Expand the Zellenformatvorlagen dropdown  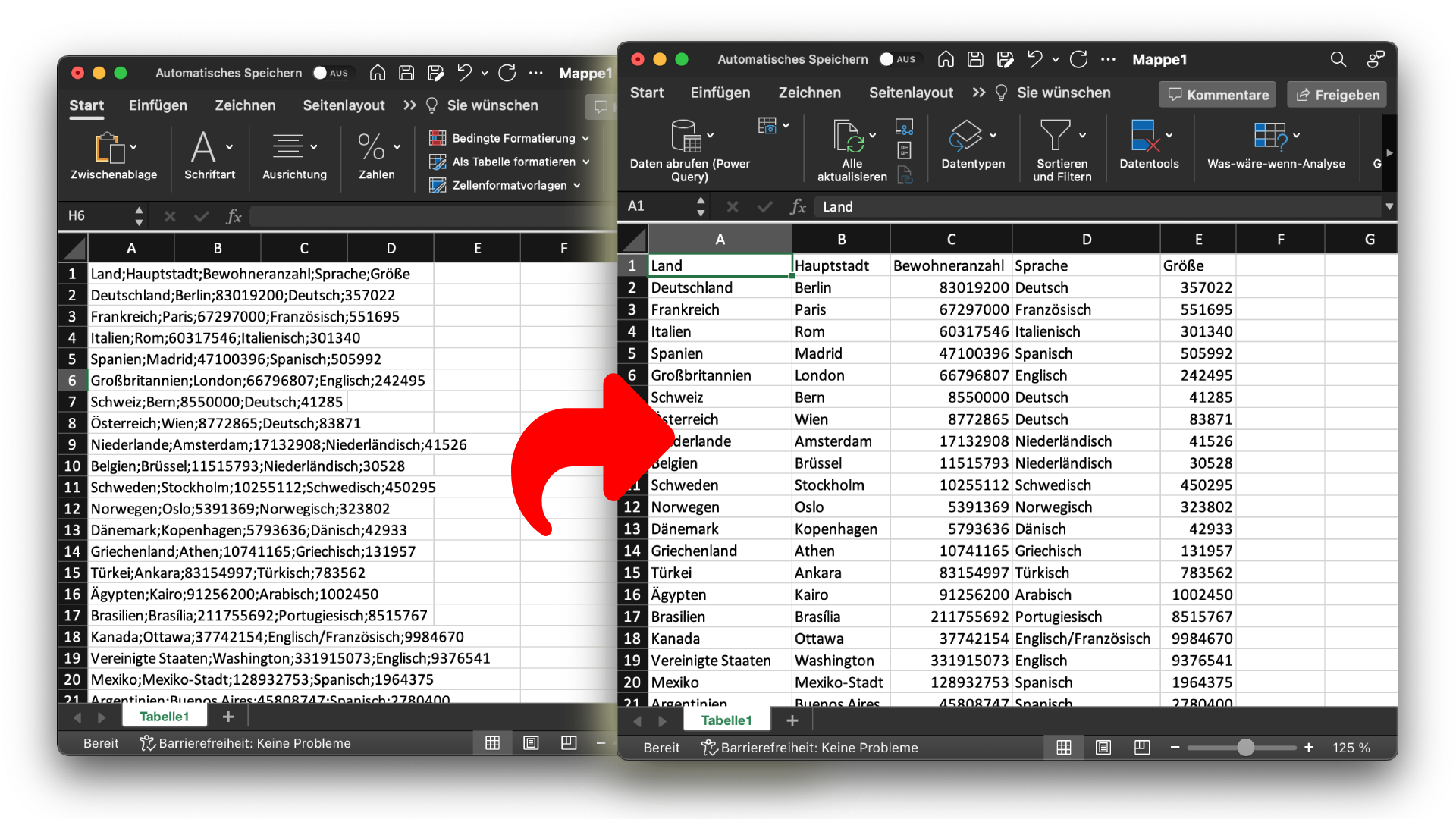[x=577, y=186]
